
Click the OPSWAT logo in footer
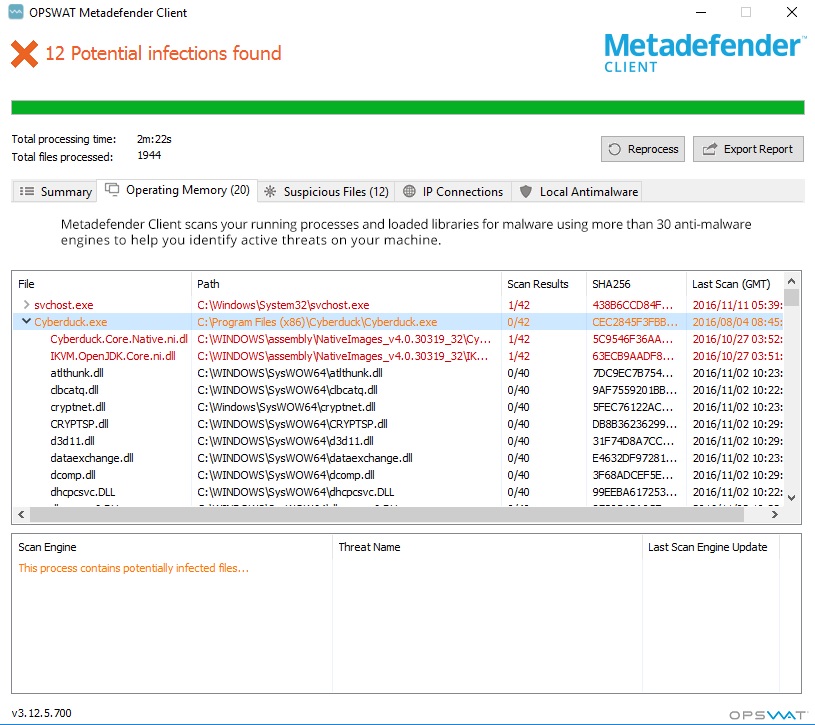pos(768,715)
